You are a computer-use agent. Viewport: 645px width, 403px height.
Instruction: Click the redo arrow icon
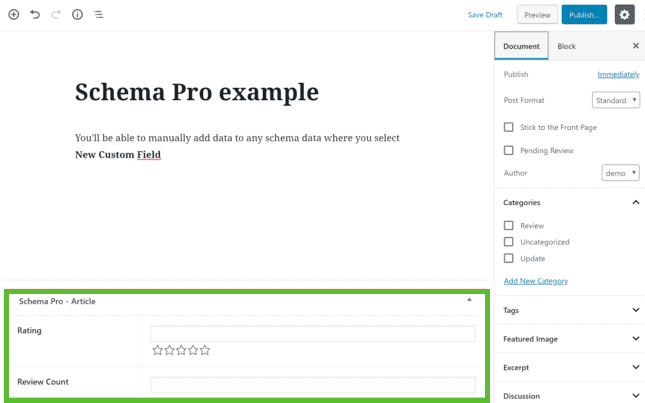click(x=56, y=15)
